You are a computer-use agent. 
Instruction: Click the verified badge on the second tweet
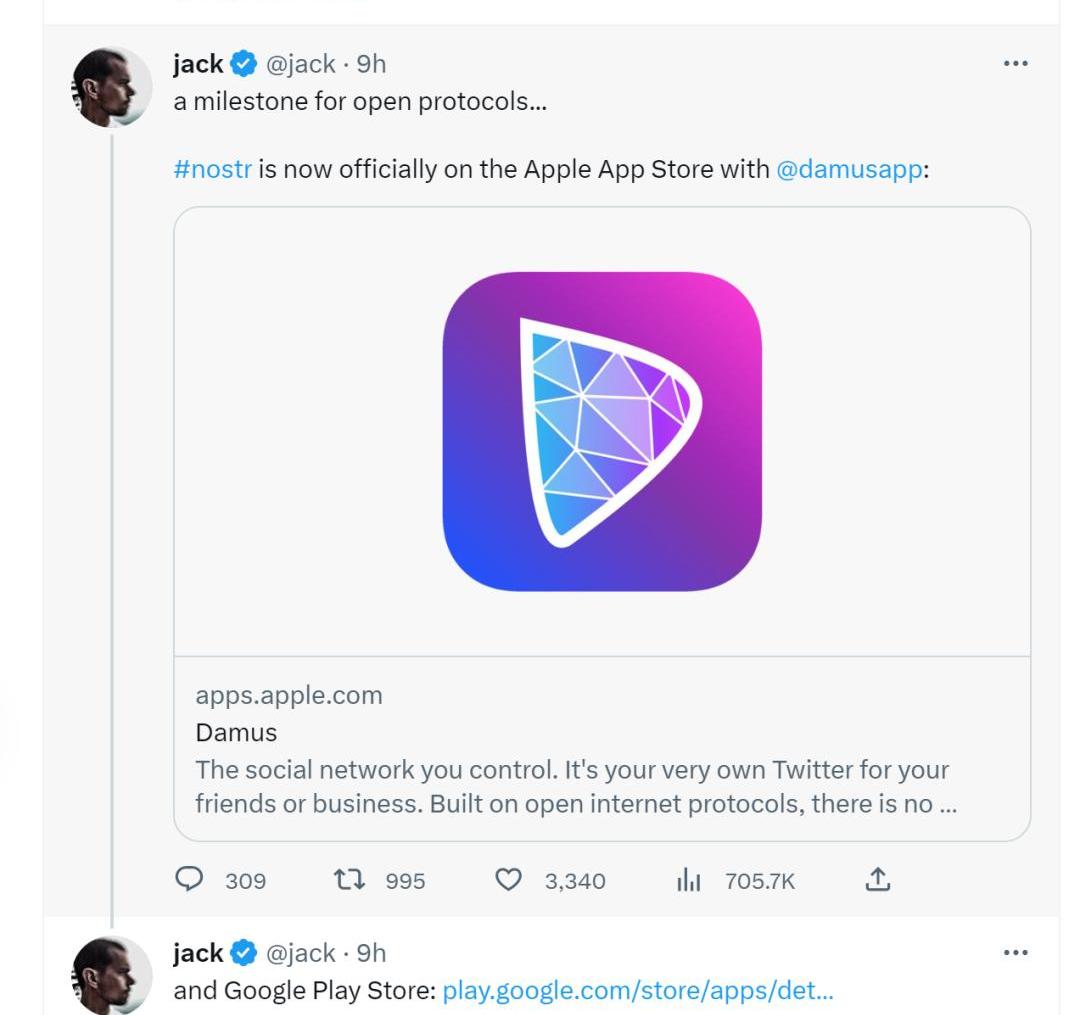click(243, 953)
